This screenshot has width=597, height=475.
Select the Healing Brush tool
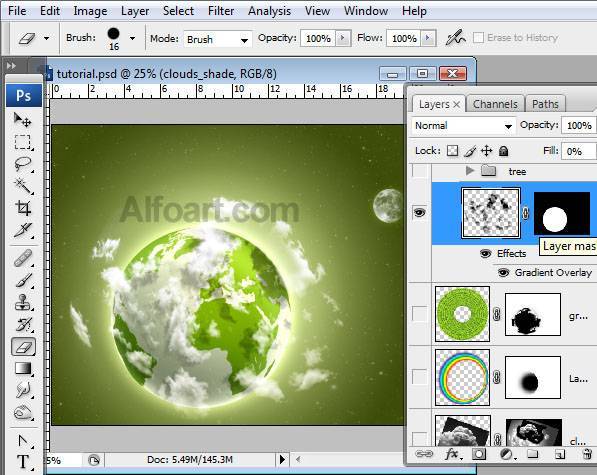click(22, 258)
